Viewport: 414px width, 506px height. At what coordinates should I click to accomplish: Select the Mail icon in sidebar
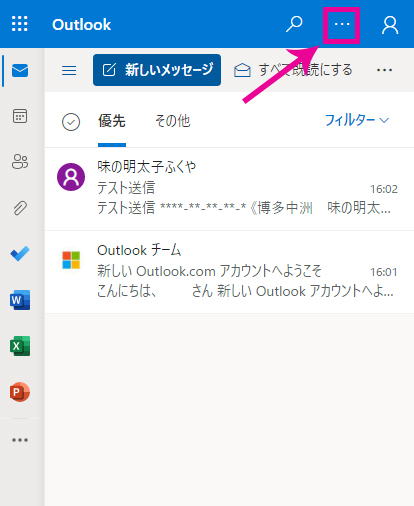tap(20, 71)
